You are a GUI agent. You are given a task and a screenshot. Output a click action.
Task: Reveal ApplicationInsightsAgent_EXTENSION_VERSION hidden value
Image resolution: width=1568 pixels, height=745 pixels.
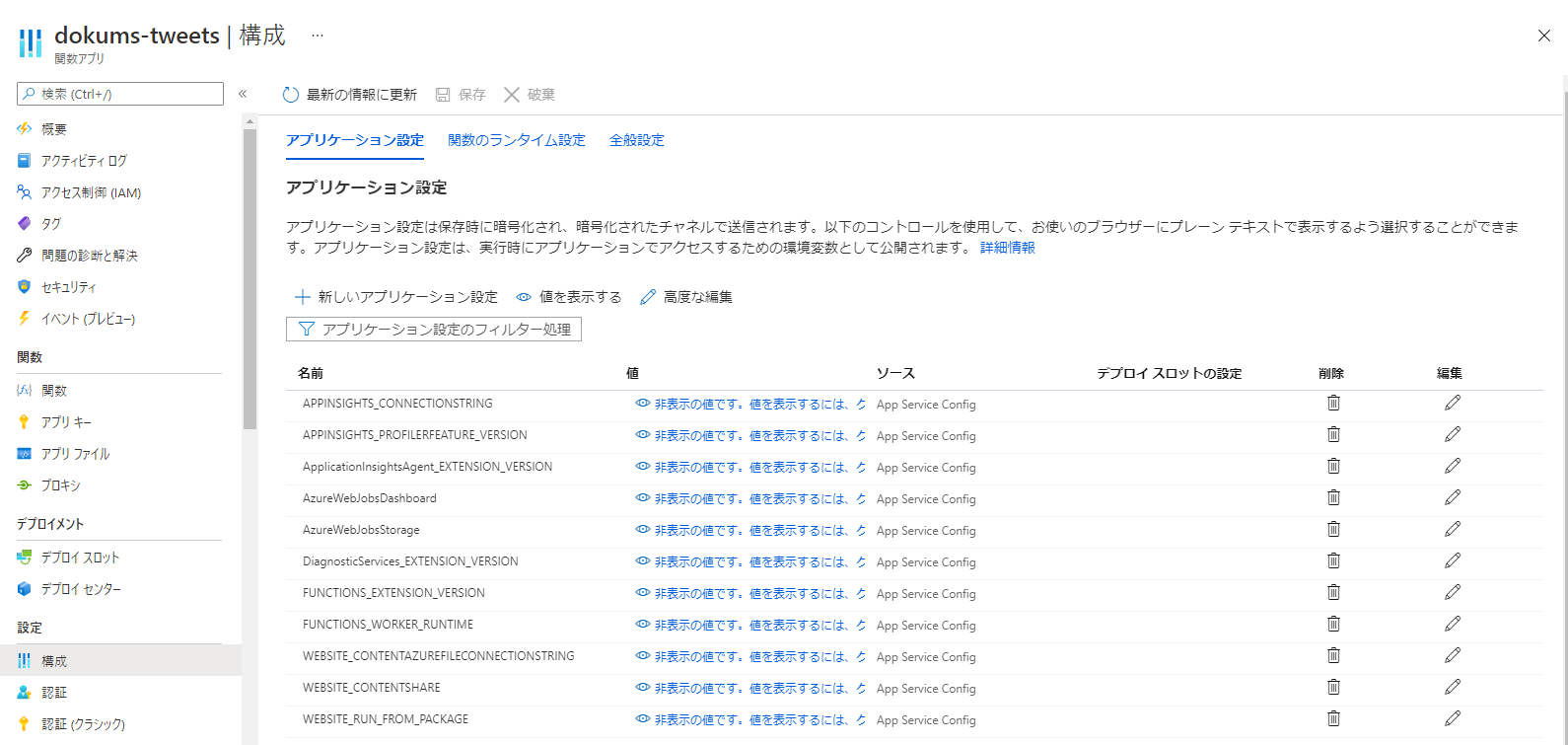click(750, 467)
